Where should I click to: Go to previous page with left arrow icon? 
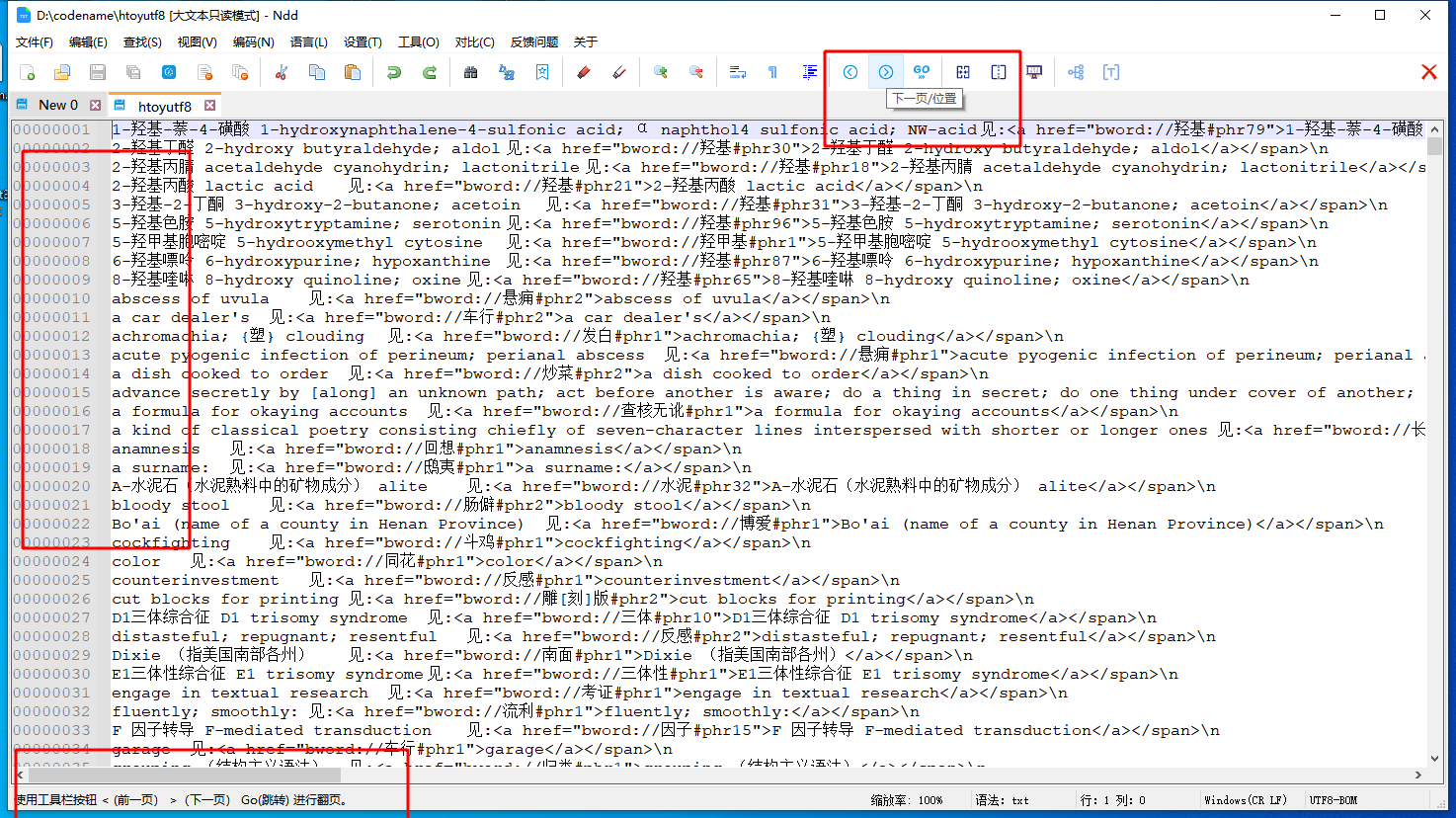(x=849, y=71)
